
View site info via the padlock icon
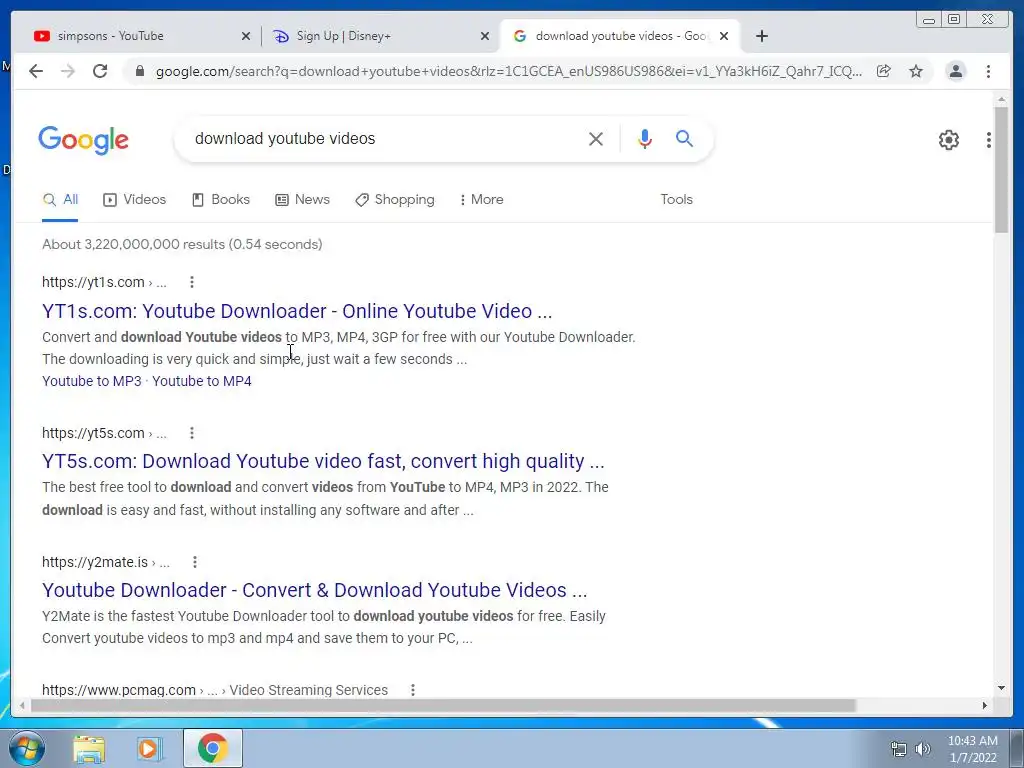pyautogui.click(x=139, y=71)
